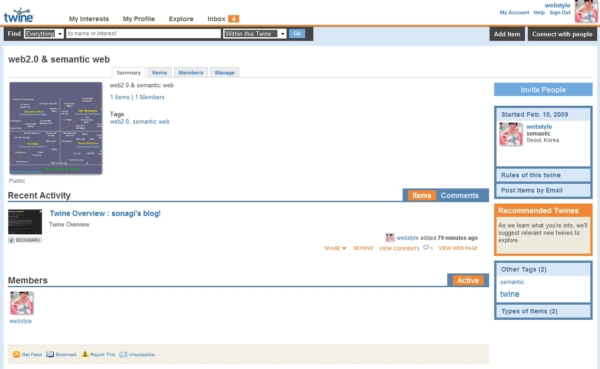Collapse the Other Tags (2) section
This screenshot has width=600, height=369.
click(543, 269)
